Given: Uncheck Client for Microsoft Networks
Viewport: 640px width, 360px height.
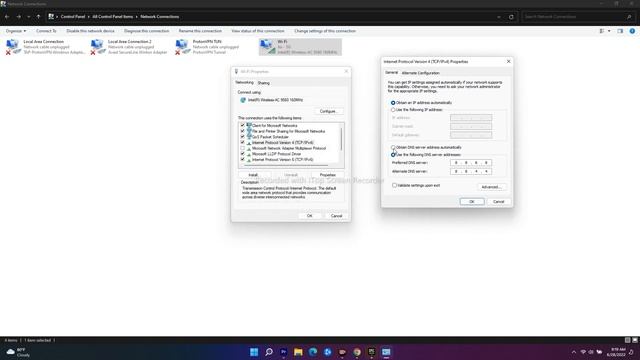Looking at the screenshot, I should [242, 125].
